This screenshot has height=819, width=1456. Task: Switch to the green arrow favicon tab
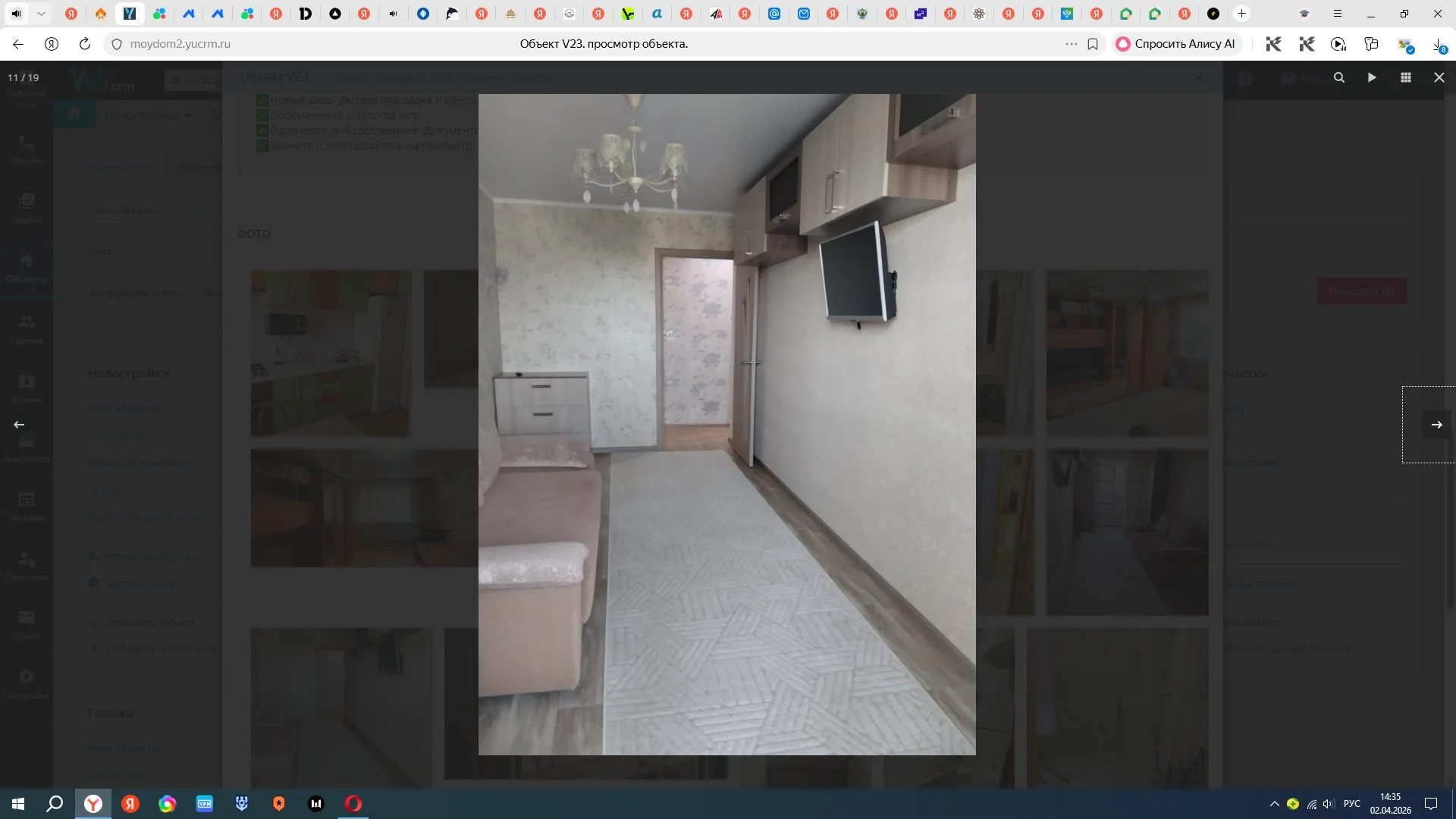tap(628, 14)
